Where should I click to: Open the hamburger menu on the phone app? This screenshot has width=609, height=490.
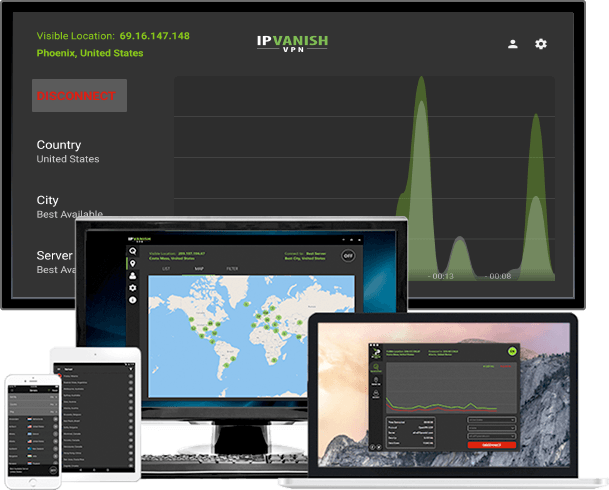tap(12, 391)
